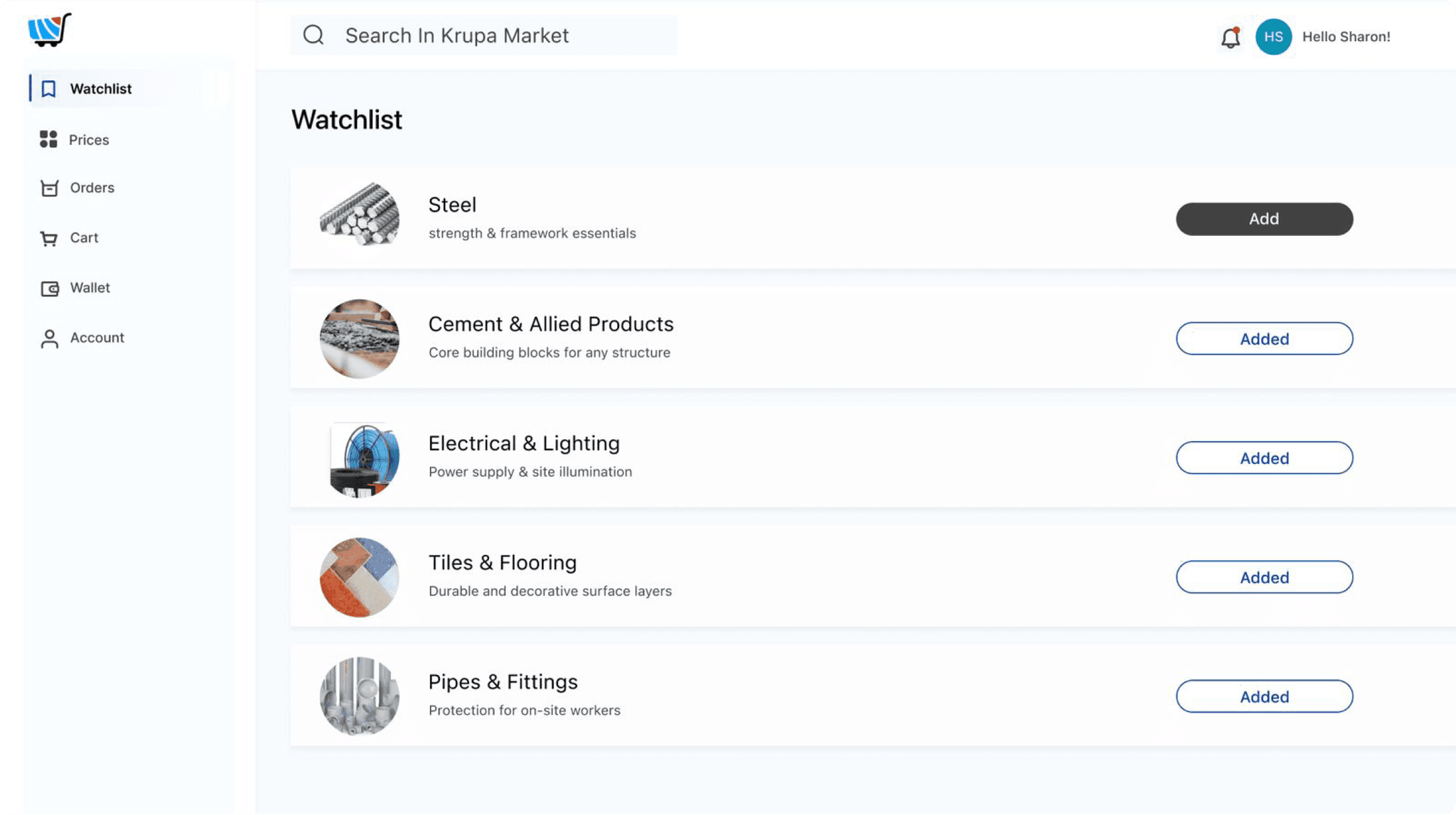
Task: Open the Steel category thumbnail image
Action: (x=359, y=217)
